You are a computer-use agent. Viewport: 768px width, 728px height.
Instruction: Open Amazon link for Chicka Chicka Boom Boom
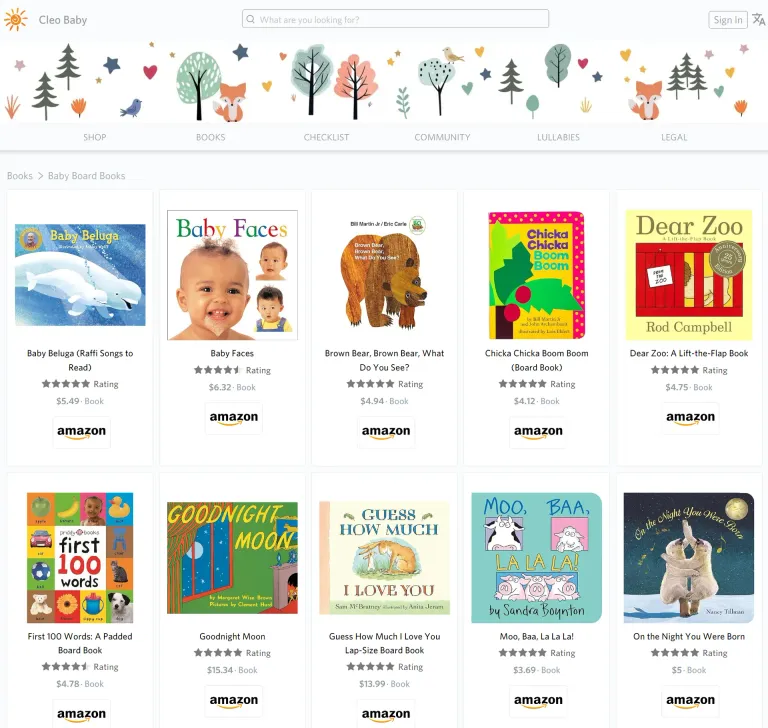(x=538, y=432)
